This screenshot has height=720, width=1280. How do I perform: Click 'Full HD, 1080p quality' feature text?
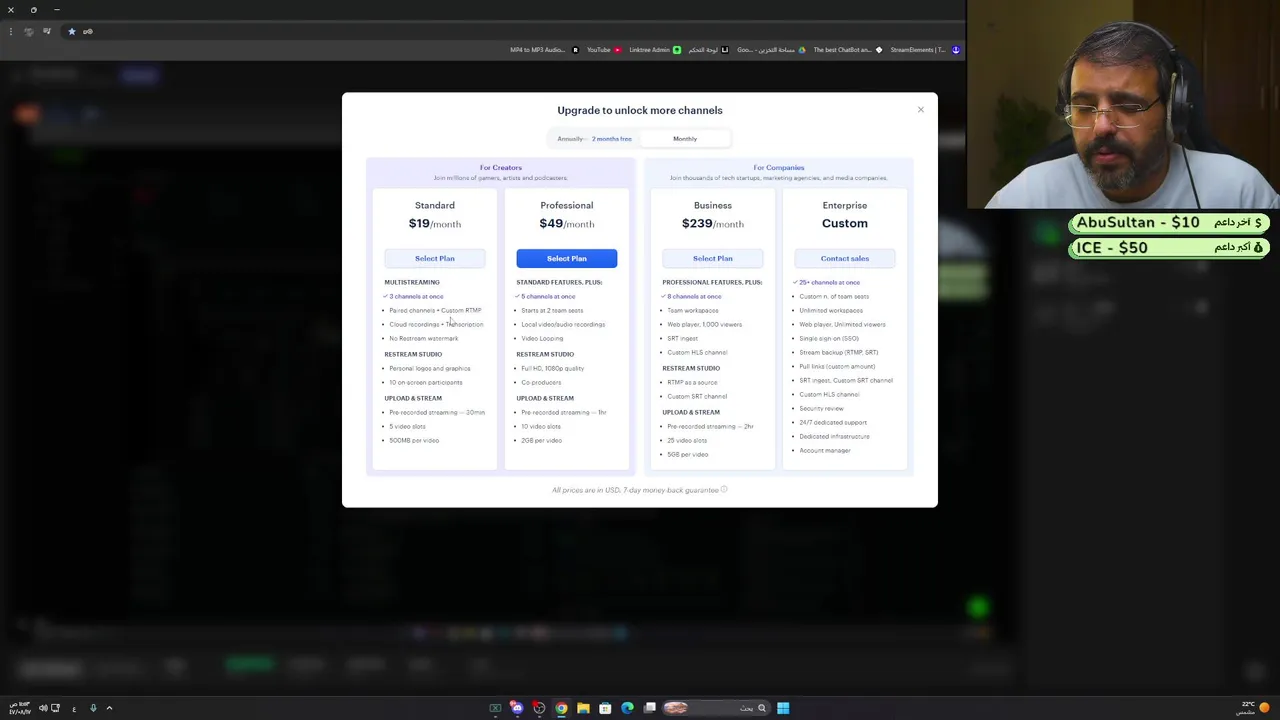pos(552,368)
